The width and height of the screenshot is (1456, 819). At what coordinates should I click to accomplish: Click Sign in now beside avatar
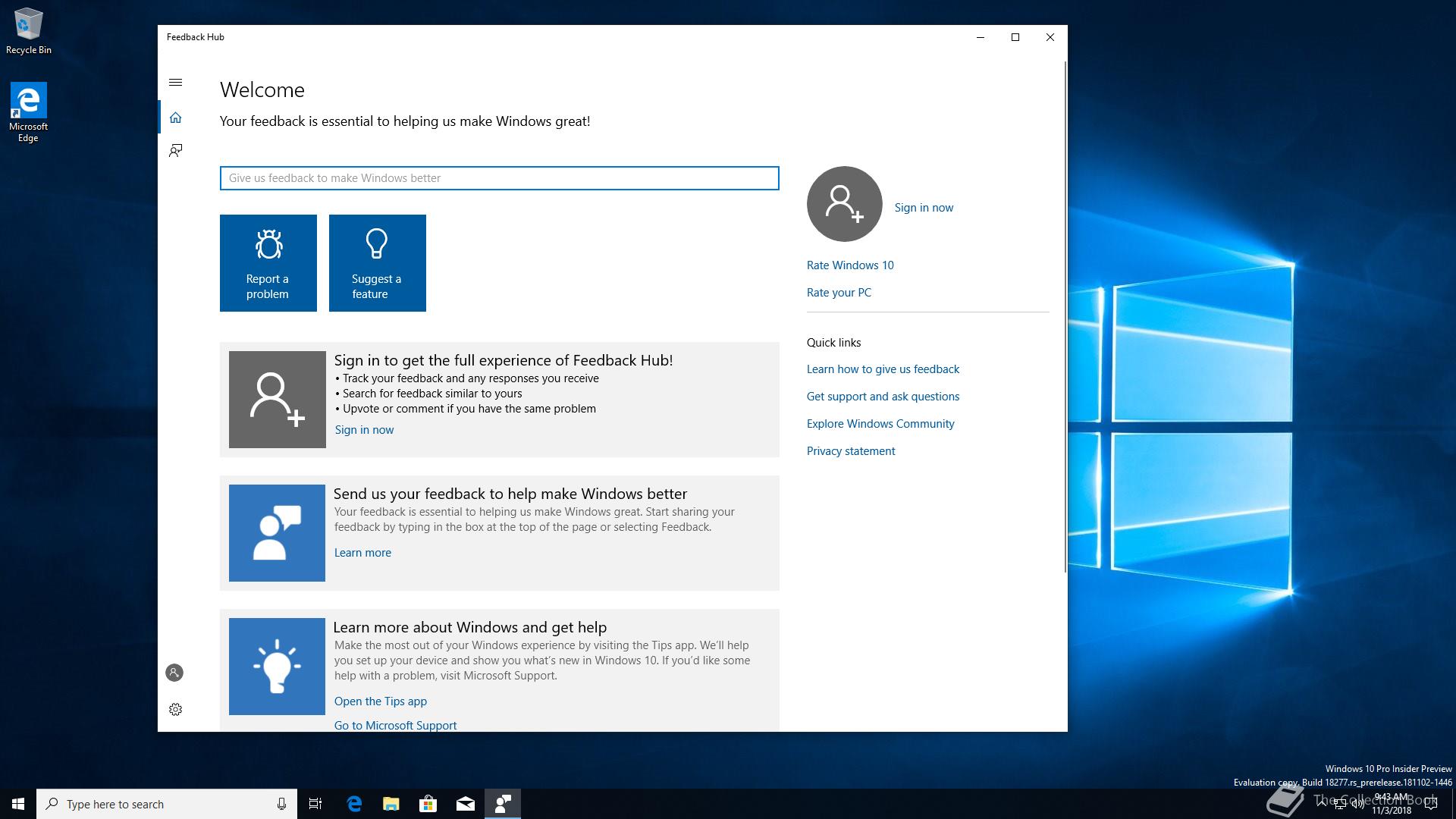(924, 208)
